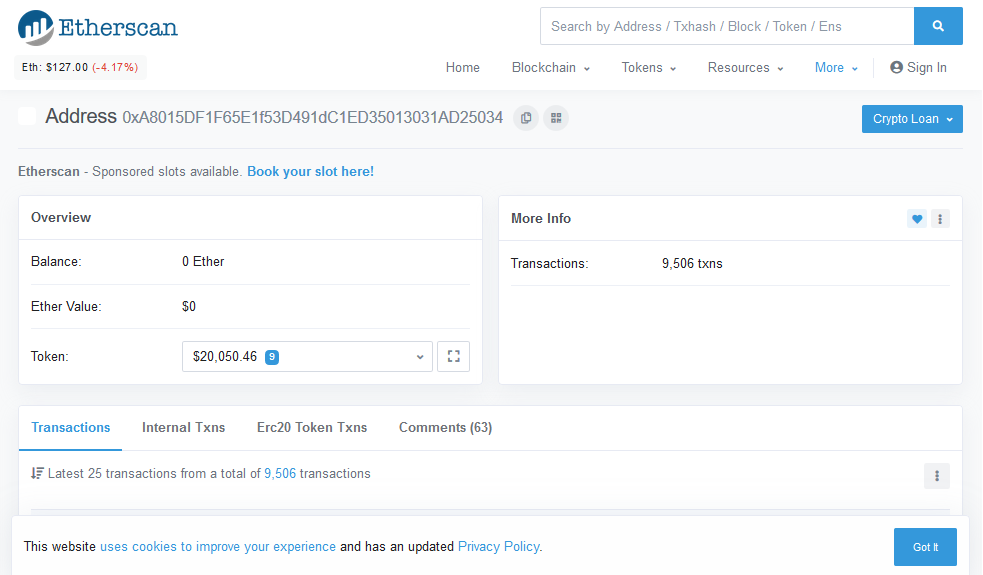Screen dimensions: 983x575
Task: Open the Privacy Policy link
Action: point(498,547)
